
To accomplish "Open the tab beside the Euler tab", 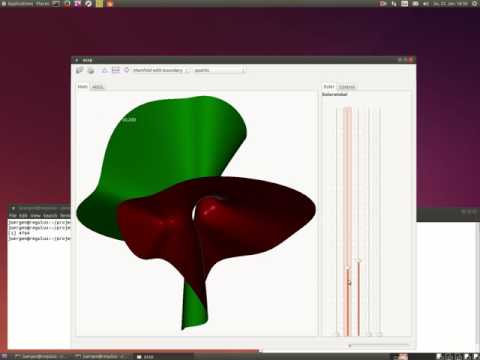I will [347, 87].
